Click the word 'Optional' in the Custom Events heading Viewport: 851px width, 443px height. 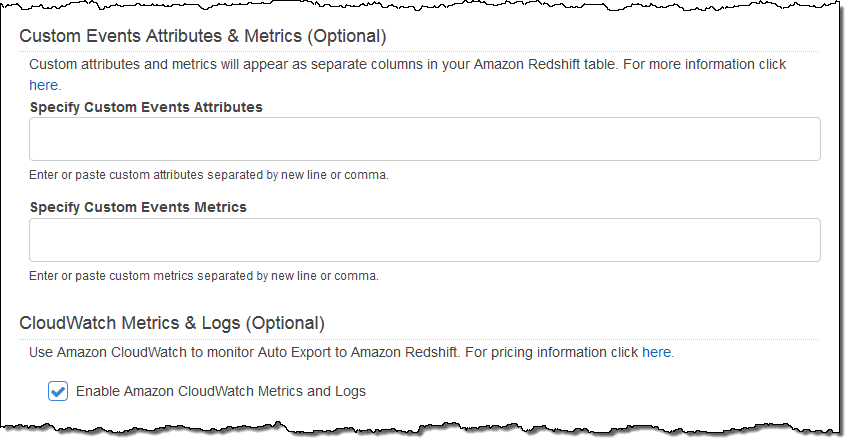coord(345,36)
